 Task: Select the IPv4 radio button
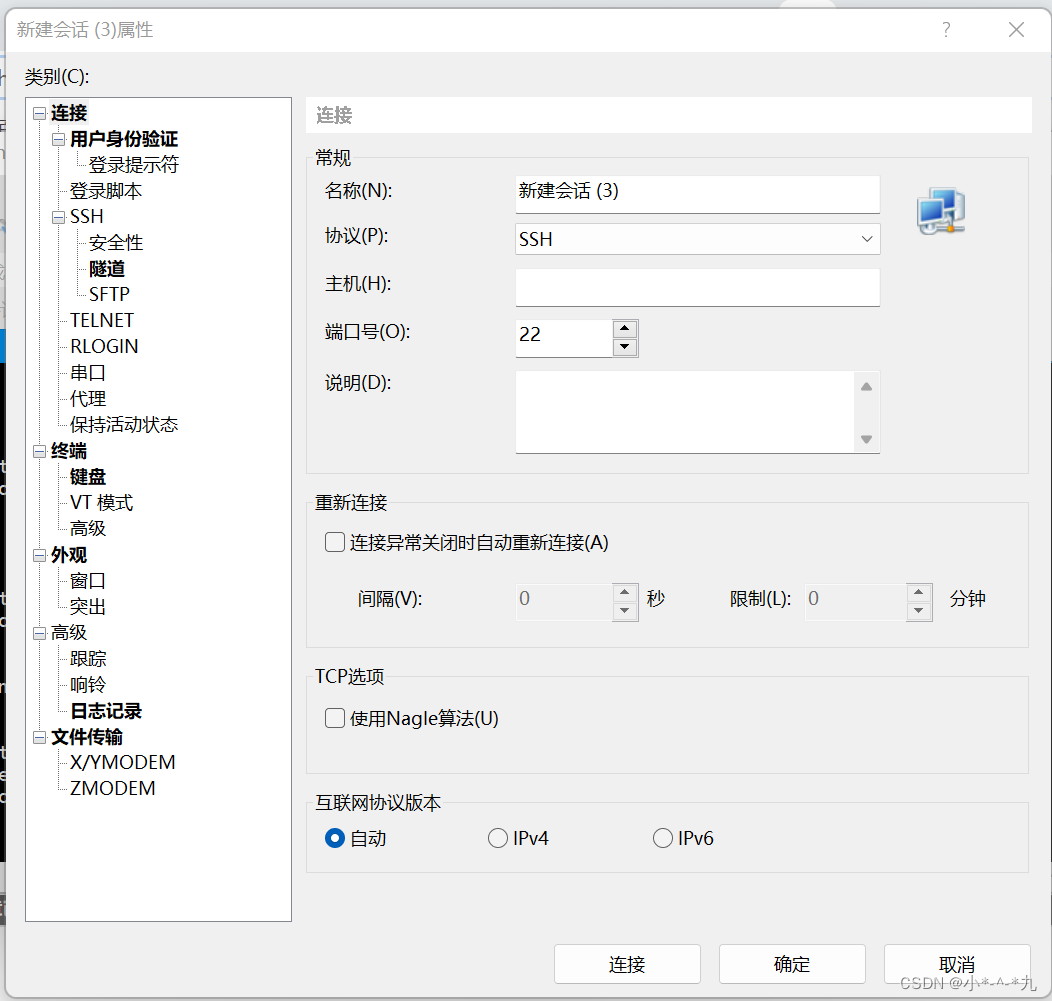pyautogui.click(x=498, y=838)
